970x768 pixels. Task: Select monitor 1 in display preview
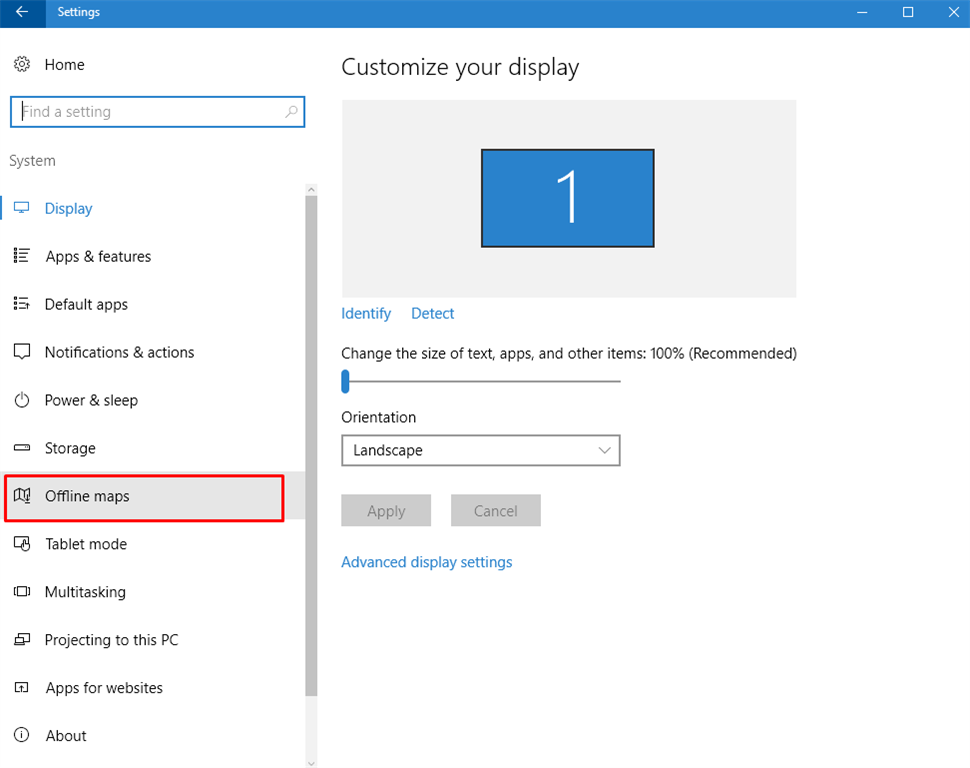pyautogui.click(x=567, y=198)
